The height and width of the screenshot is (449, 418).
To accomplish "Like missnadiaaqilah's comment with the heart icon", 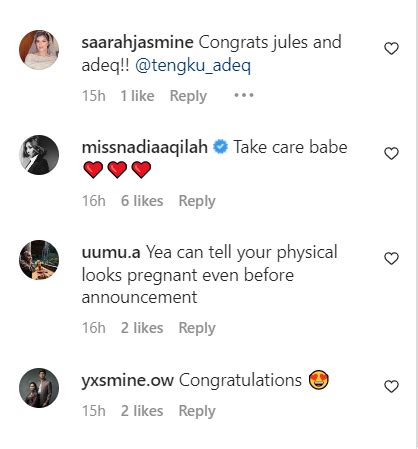I will [391, 154].
